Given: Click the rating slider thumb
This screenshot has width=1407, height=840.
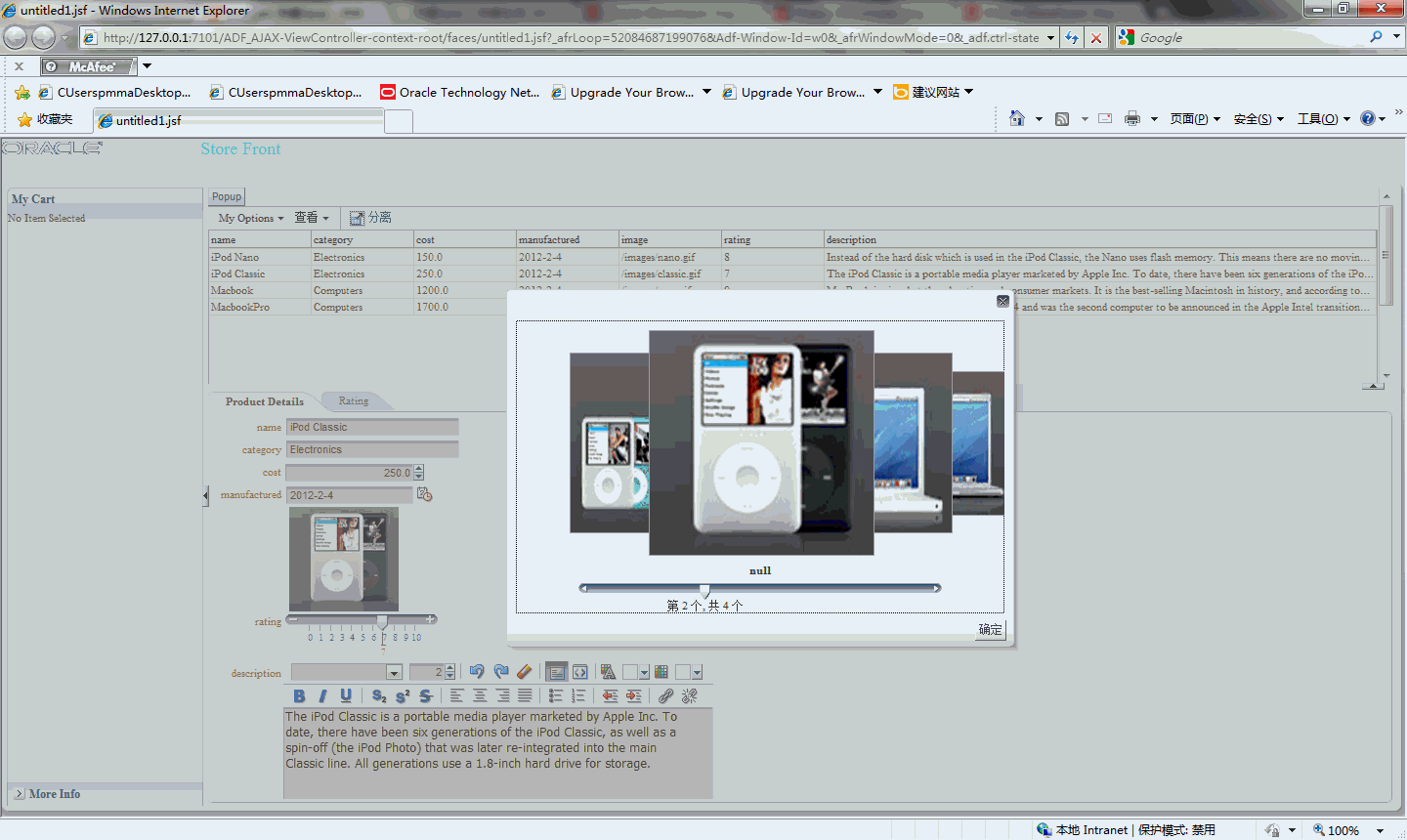Looking at the screenshot, I should coord(382,621).
